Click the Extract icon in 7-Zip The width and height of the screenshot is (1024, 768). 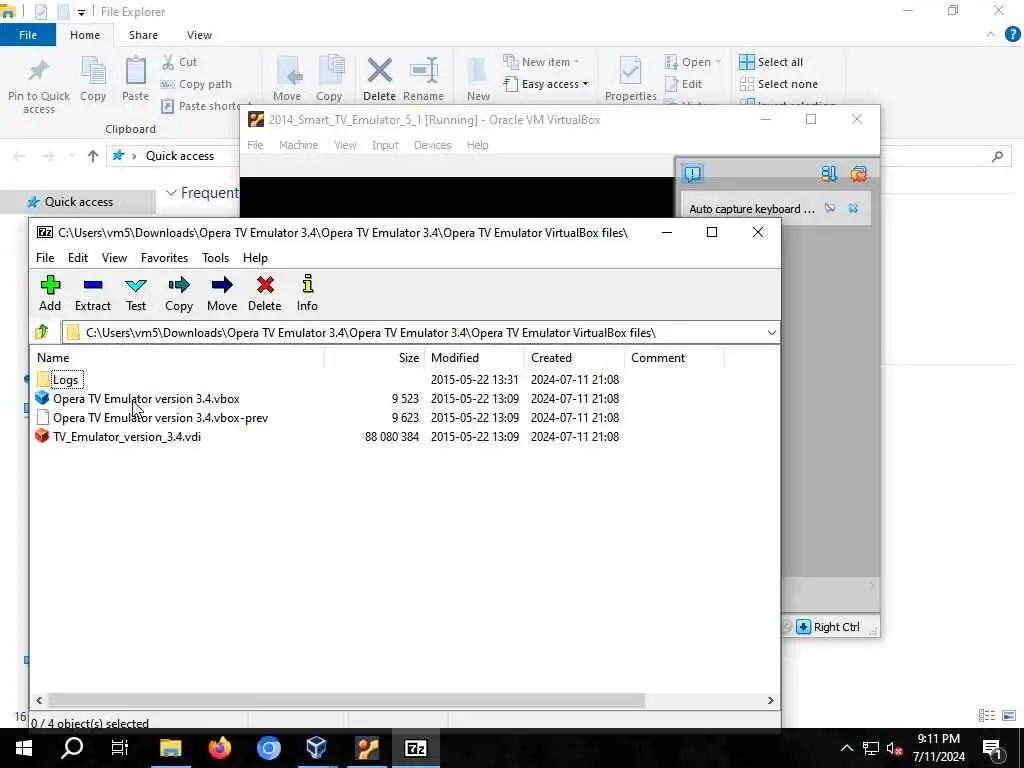click(x=93, y=293)
